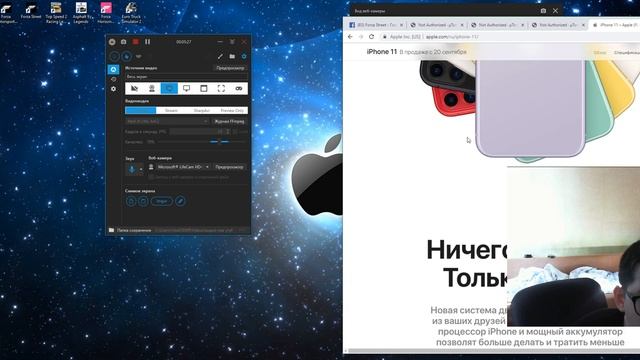Open the Microsoft LifeCam HD webcam dropdown
Viewport: 640px width, 360px height.
tap(182, 167)
